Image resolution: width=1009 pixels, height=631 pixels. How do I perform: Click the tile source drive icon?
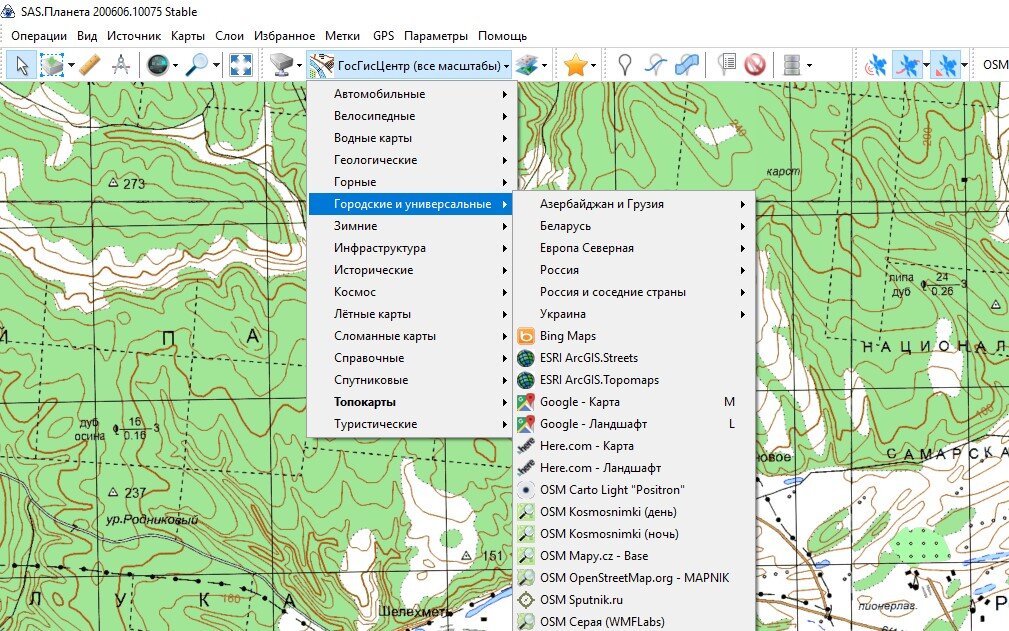click(x=281, y=65)
